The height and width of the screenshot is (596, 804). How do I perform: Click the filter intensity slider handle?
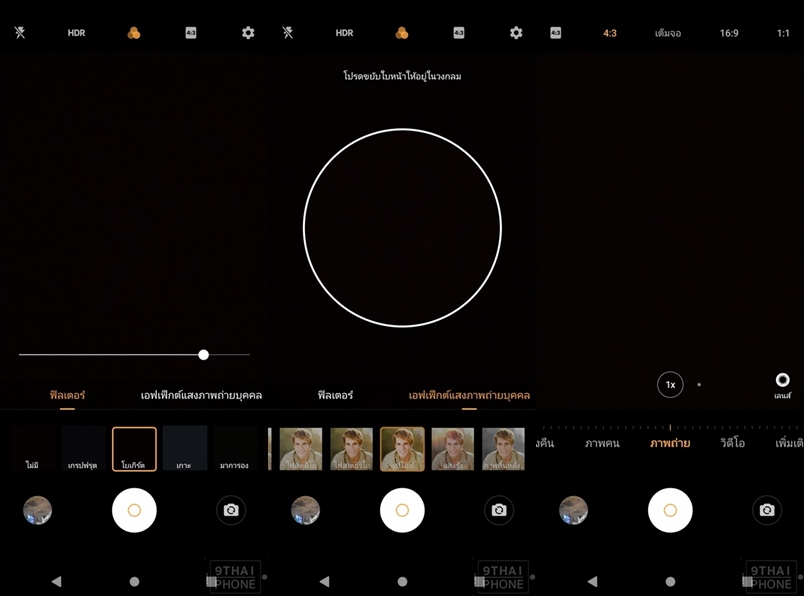tap(204, 355)
